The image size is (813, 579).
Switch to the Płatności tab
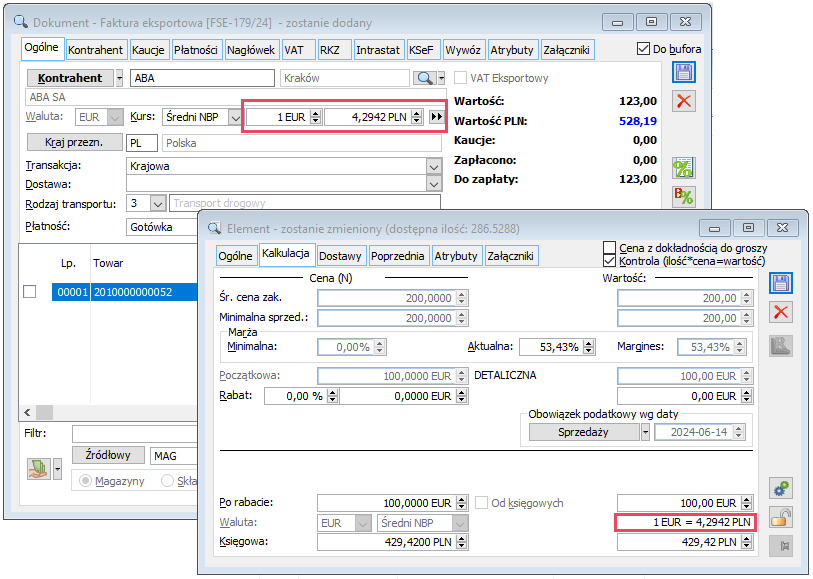(195, 50)
